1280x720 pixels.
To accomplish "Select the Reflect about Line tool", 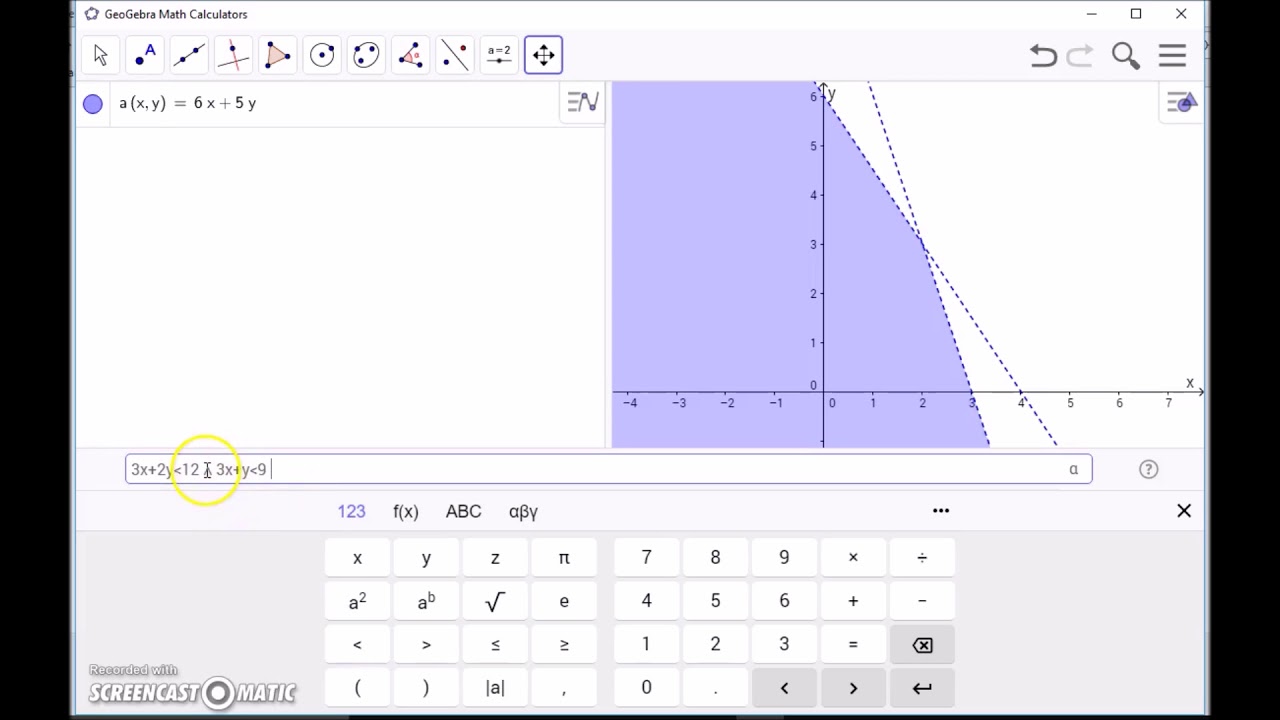I will [x=455, y=55].
